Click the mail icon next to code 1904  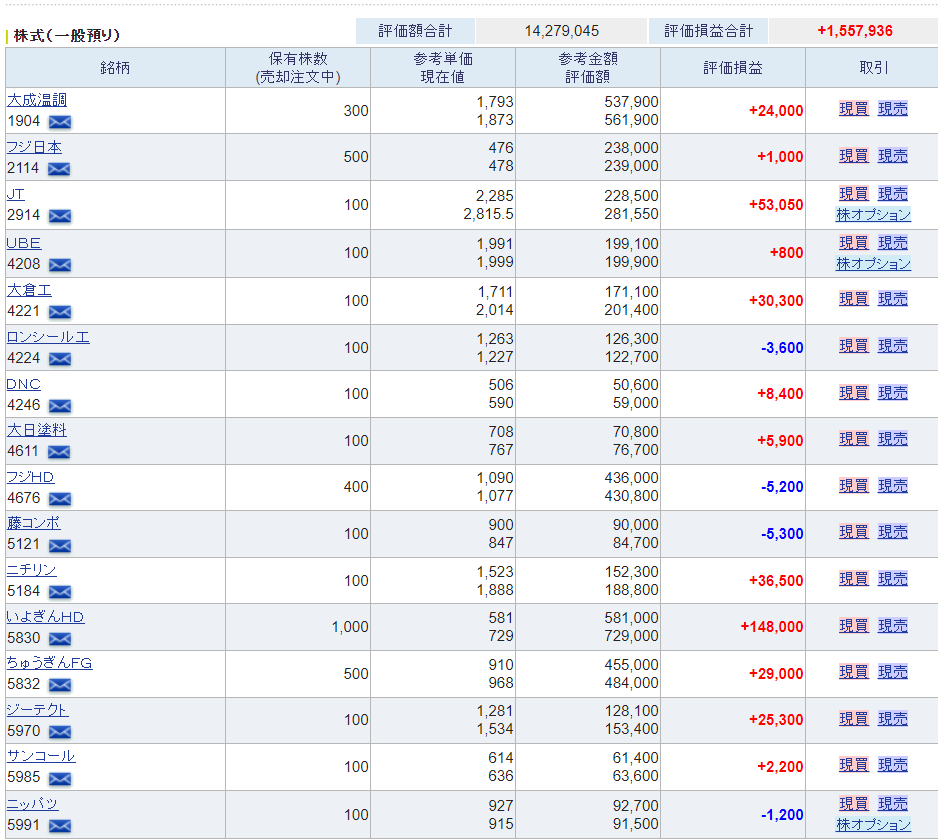pyautogui.click(x=60, y=122)
